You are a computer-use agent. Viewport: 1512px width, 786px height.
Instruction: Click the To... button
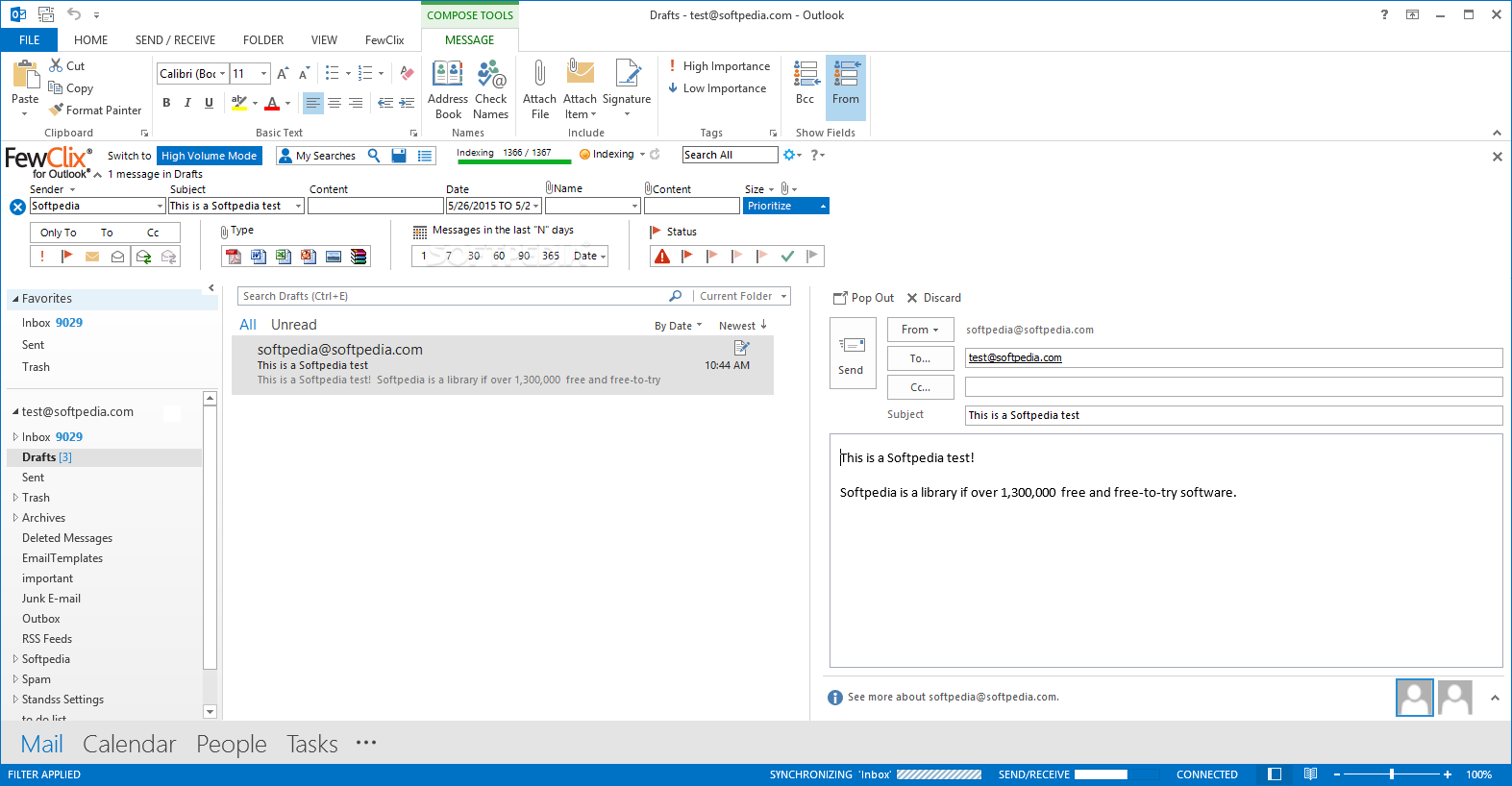click(921, 358)
